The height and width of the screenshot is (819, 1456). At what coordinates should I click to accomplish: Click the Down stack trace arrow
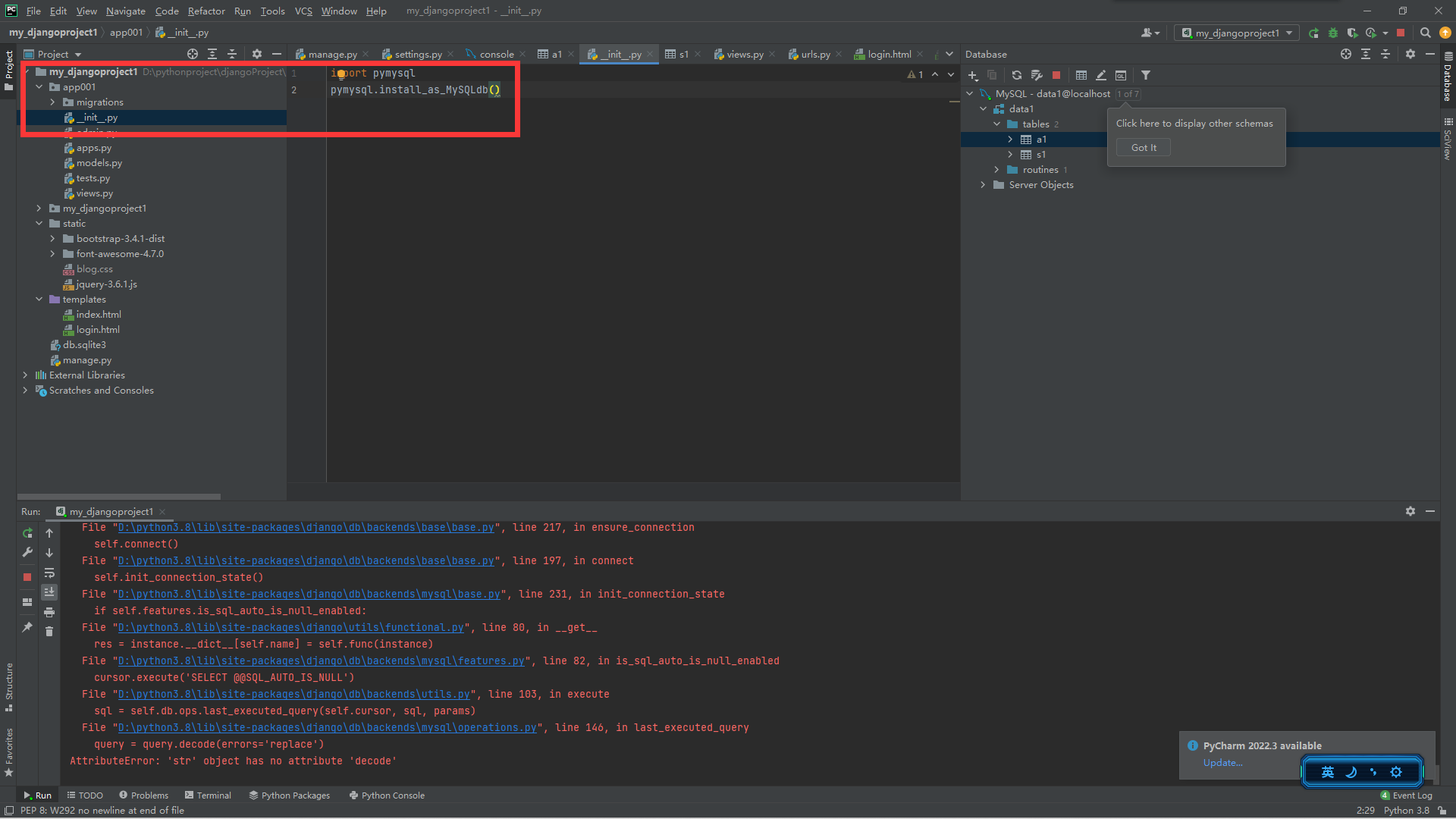[49, 553]
